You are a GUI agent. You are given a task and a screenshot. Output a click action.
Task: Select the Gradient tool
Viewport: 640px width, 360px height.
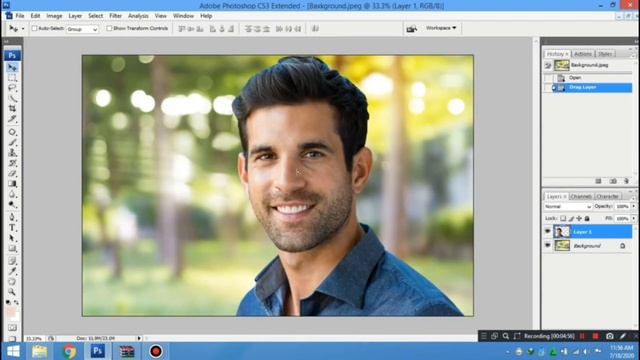tap(12, 184)
